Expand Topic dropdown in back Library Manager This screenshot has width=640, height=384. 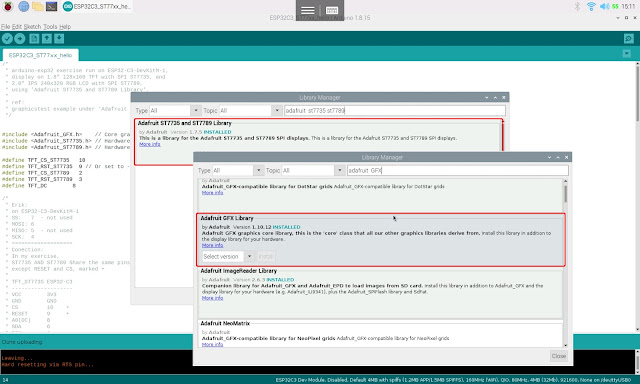click(x=277, y=111)
